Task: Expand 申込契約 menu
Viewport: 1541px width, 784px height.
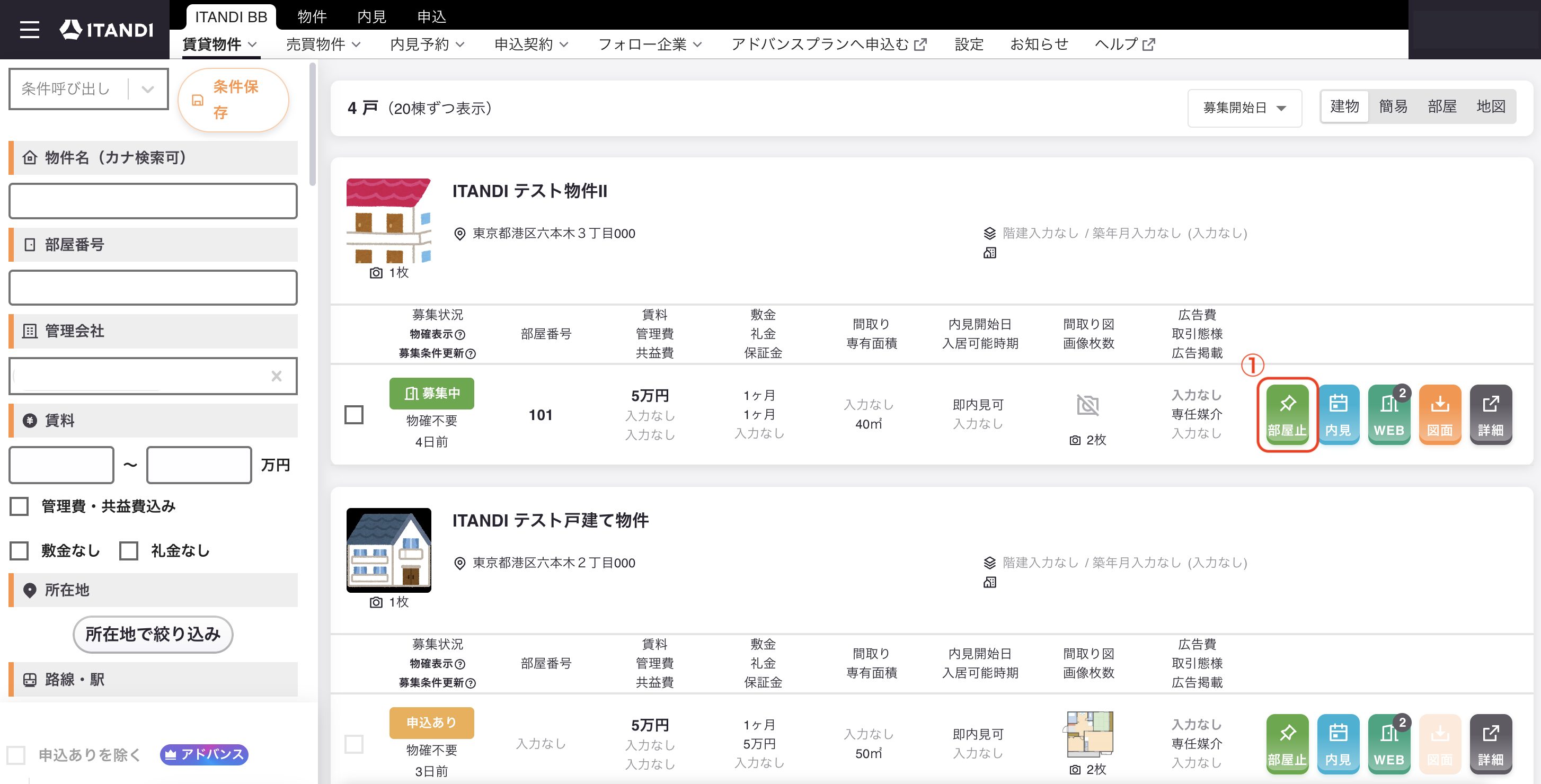Action: pyautogui.click(x=531, y=44)
